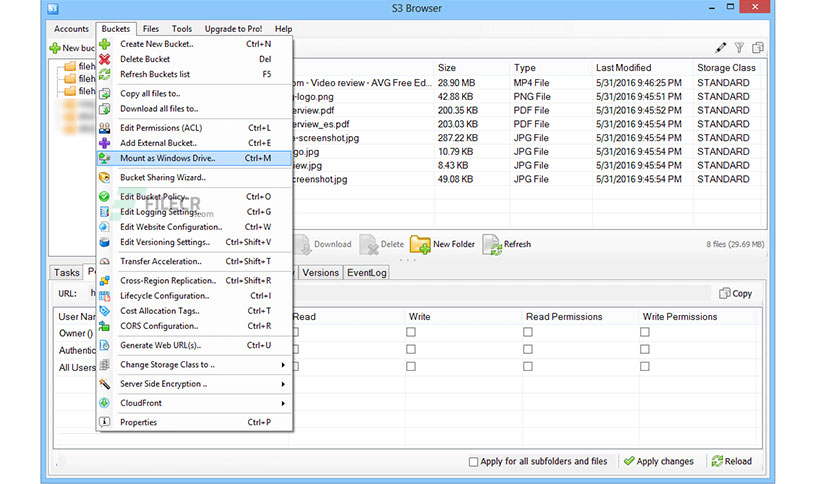Select the Create New Bucket.. menu entry
This screenshot has height=484, width=836.
point(195,44)
